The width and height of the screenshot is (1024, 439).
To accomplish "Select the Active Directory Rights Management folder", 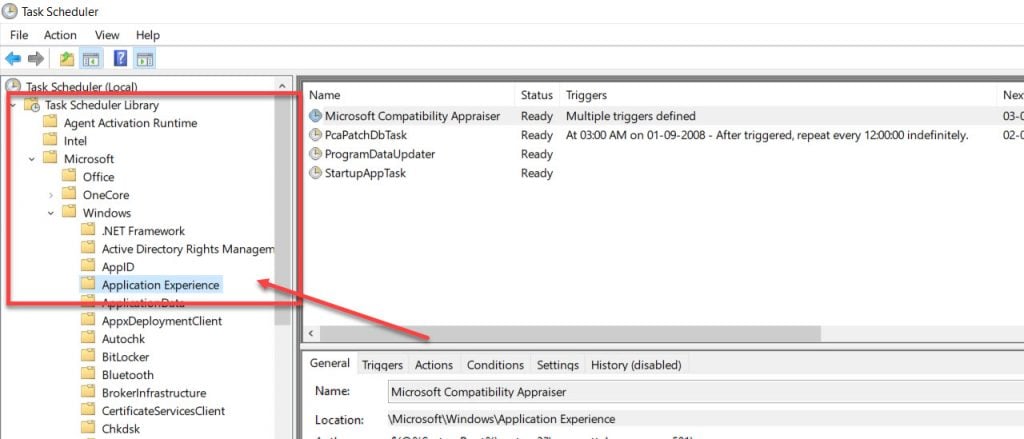I will 187,249.
